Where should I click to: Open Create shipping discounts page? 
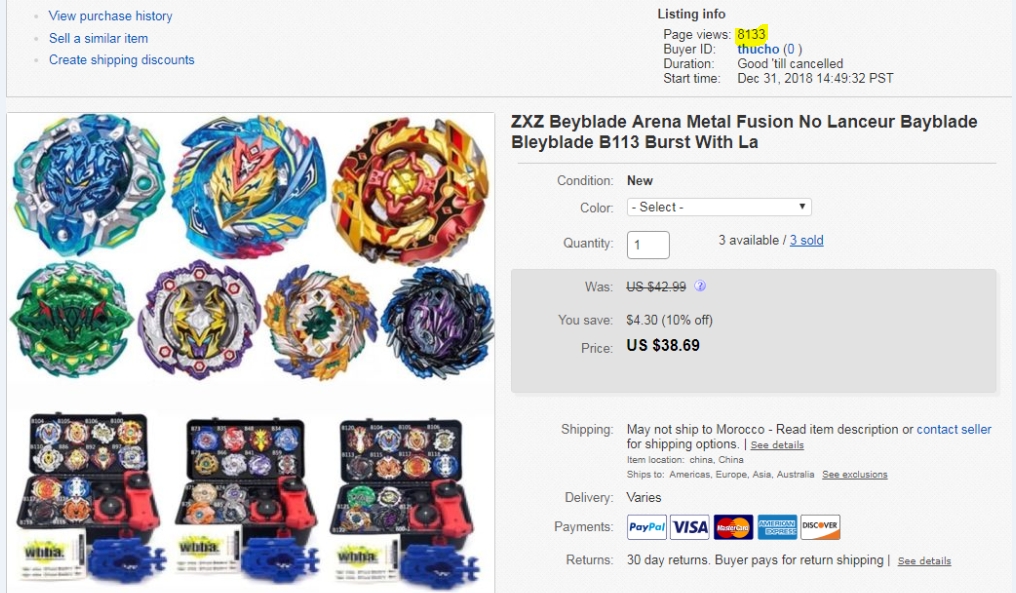pyautogui.click(x=121, y=60)
